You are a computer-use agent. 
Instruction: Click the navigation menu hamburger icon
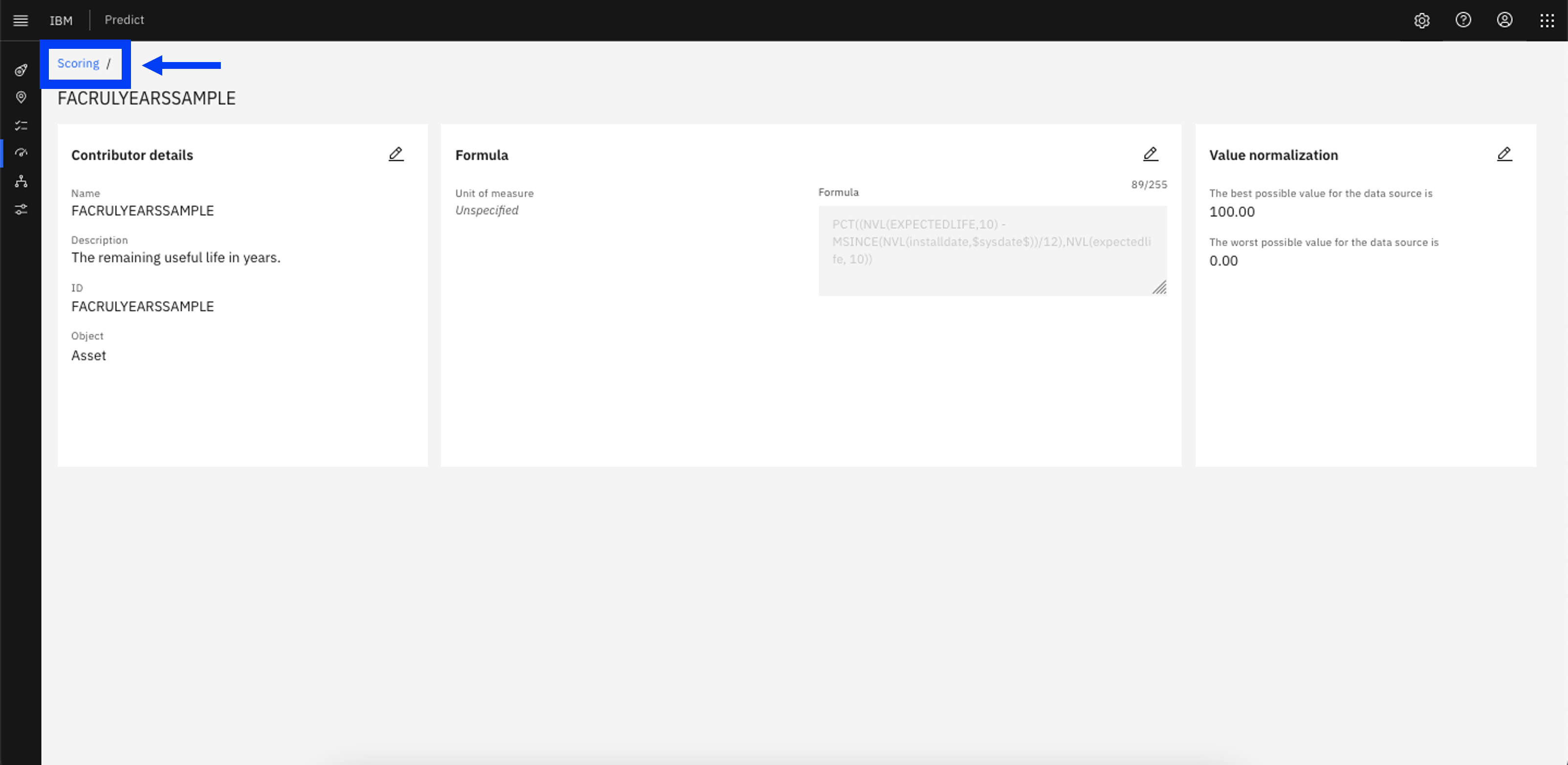(x=20, y=20)
